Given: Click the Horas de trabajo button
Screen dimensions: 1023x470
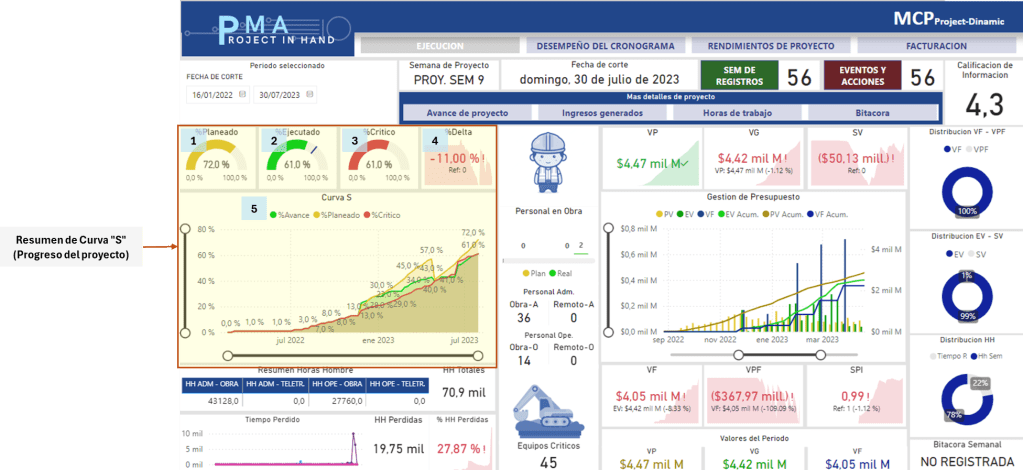Looking at the screenshot, I should [737, 113].
